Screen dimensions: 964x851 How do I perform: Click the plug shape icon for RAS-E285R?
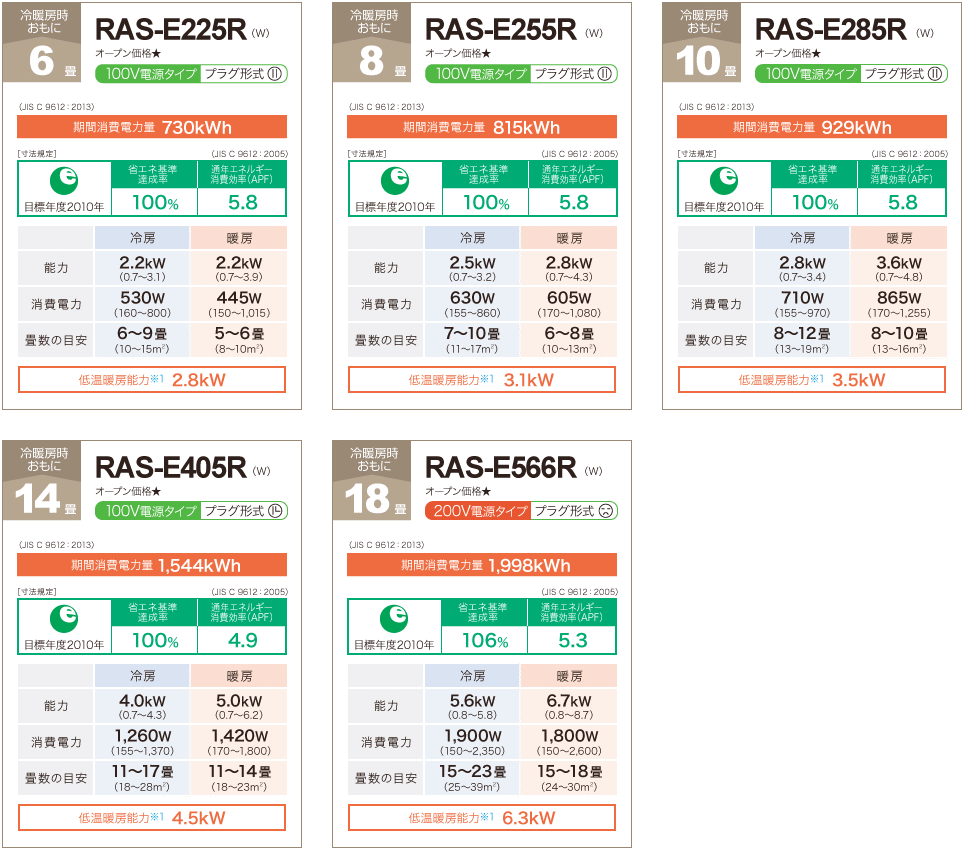pyautogui.click(x=935, y=74)
